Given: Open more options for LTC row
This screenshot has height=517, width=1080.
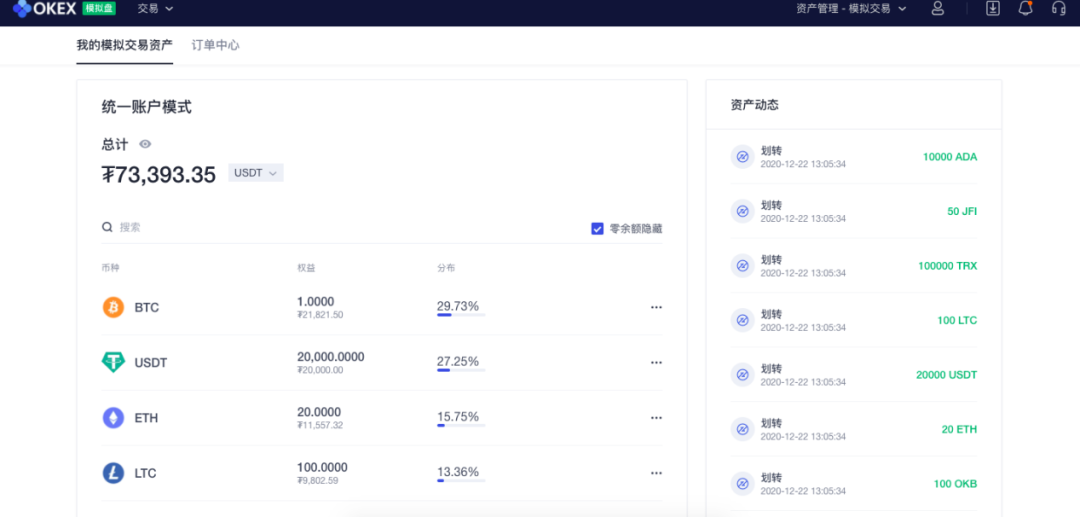Looking at the screenshot, I should pyautogui.click(x=656, y=473).
